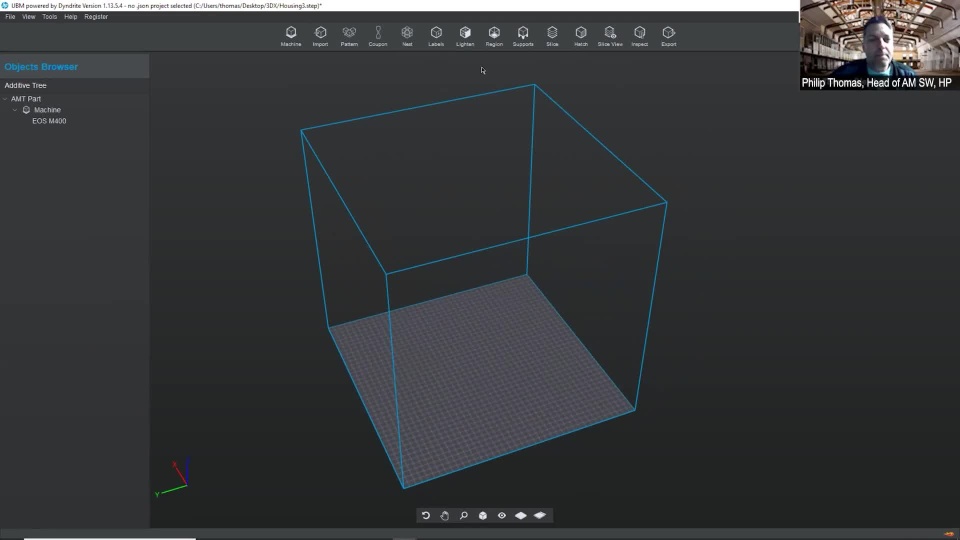
Task: Click the Machine cube icon in tree
Action: pyautogui.click(x=26, y=110)
